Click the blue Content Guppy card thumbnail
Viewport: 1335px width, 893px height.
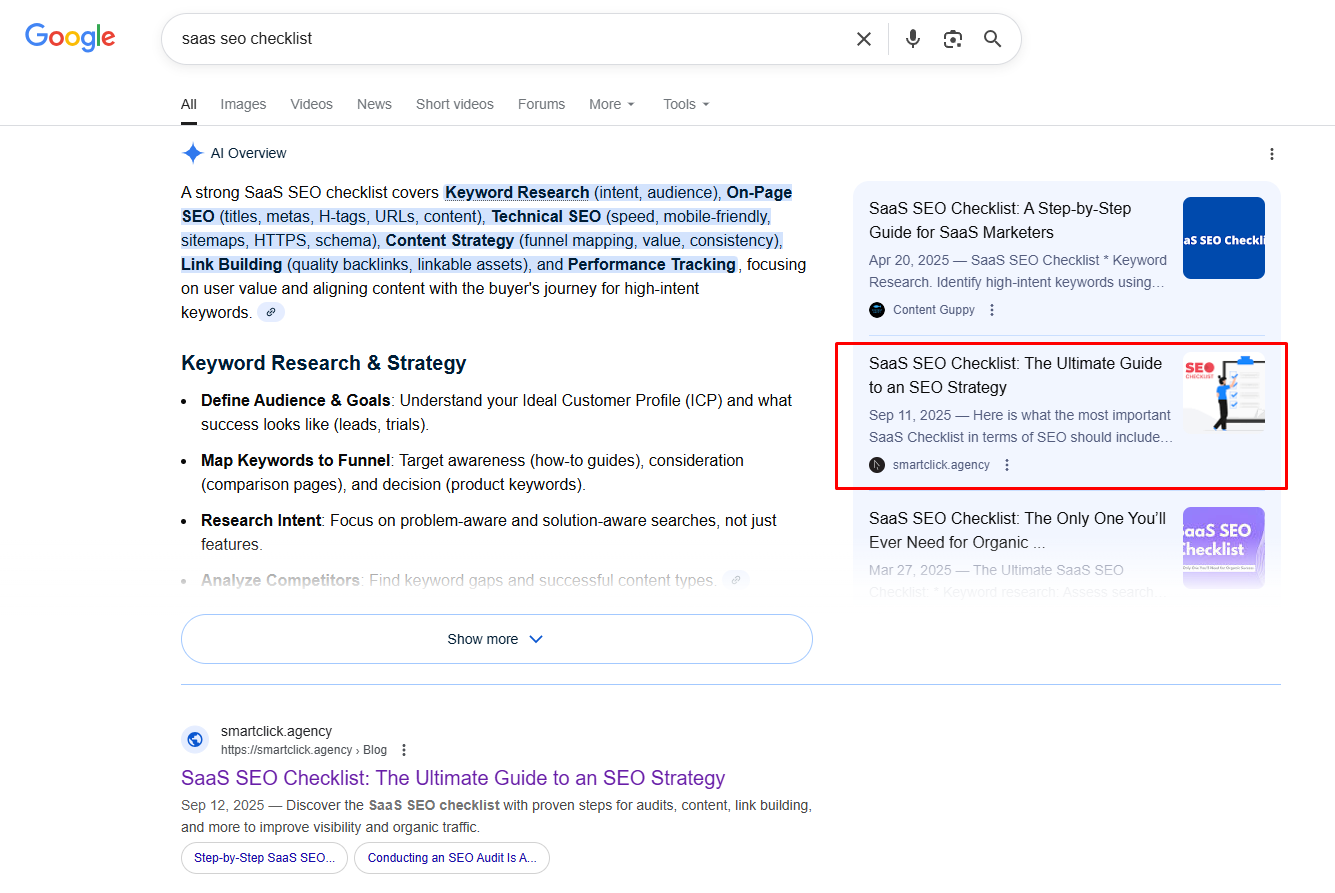(1223, 238)
